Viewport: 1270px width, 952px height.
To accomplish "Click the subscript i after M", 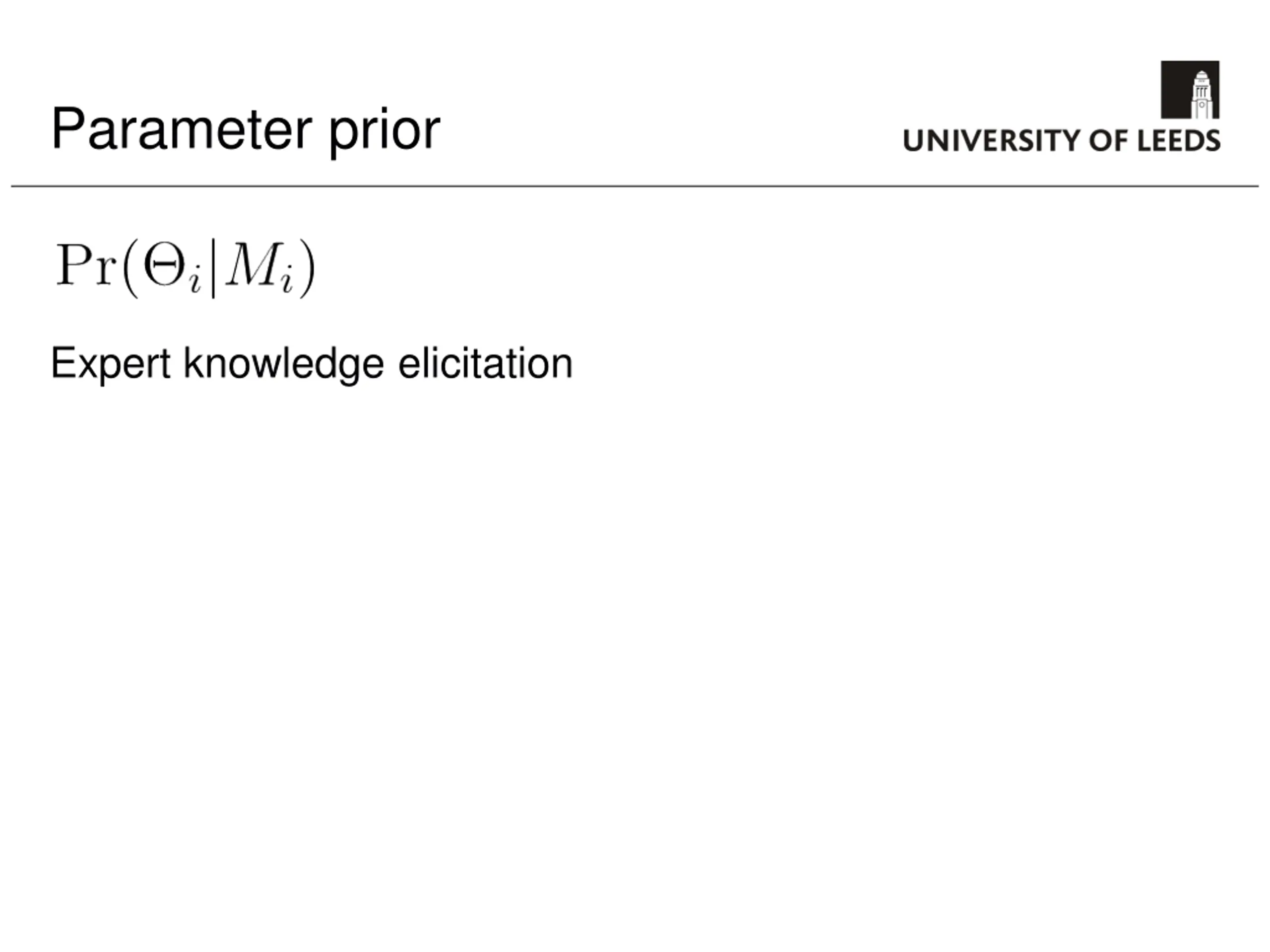I will pos(287,282).
